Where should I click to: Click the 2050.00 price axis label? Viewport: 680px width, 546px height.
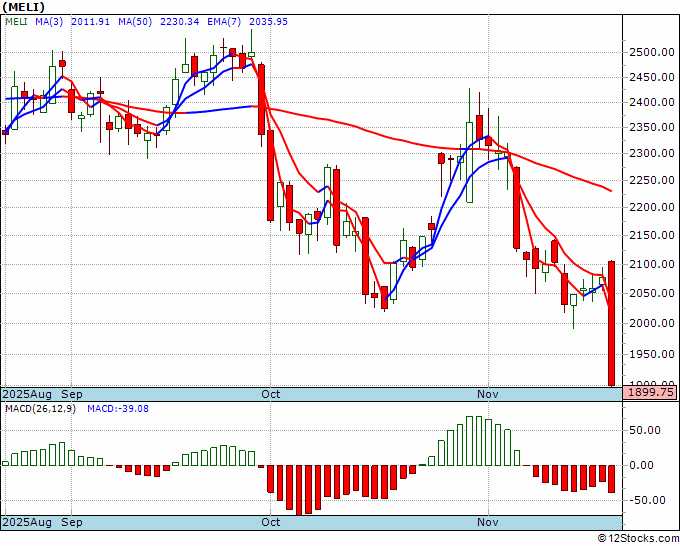[651, 293]
